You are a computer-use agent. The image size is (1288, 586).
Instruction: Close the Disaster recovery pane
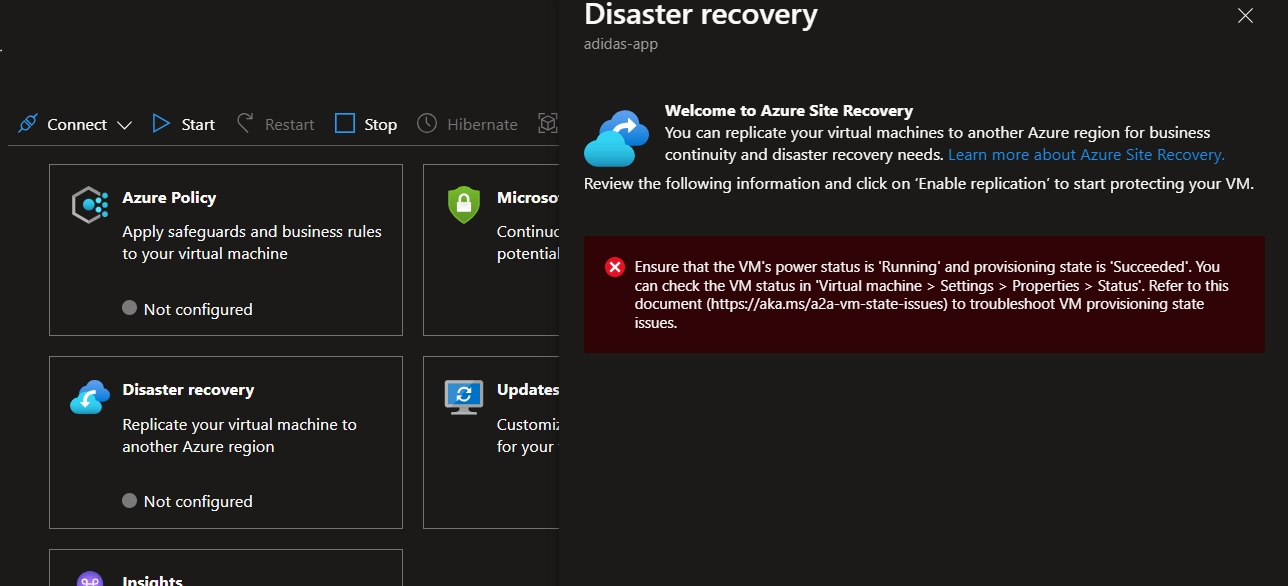pos(1244,16)
